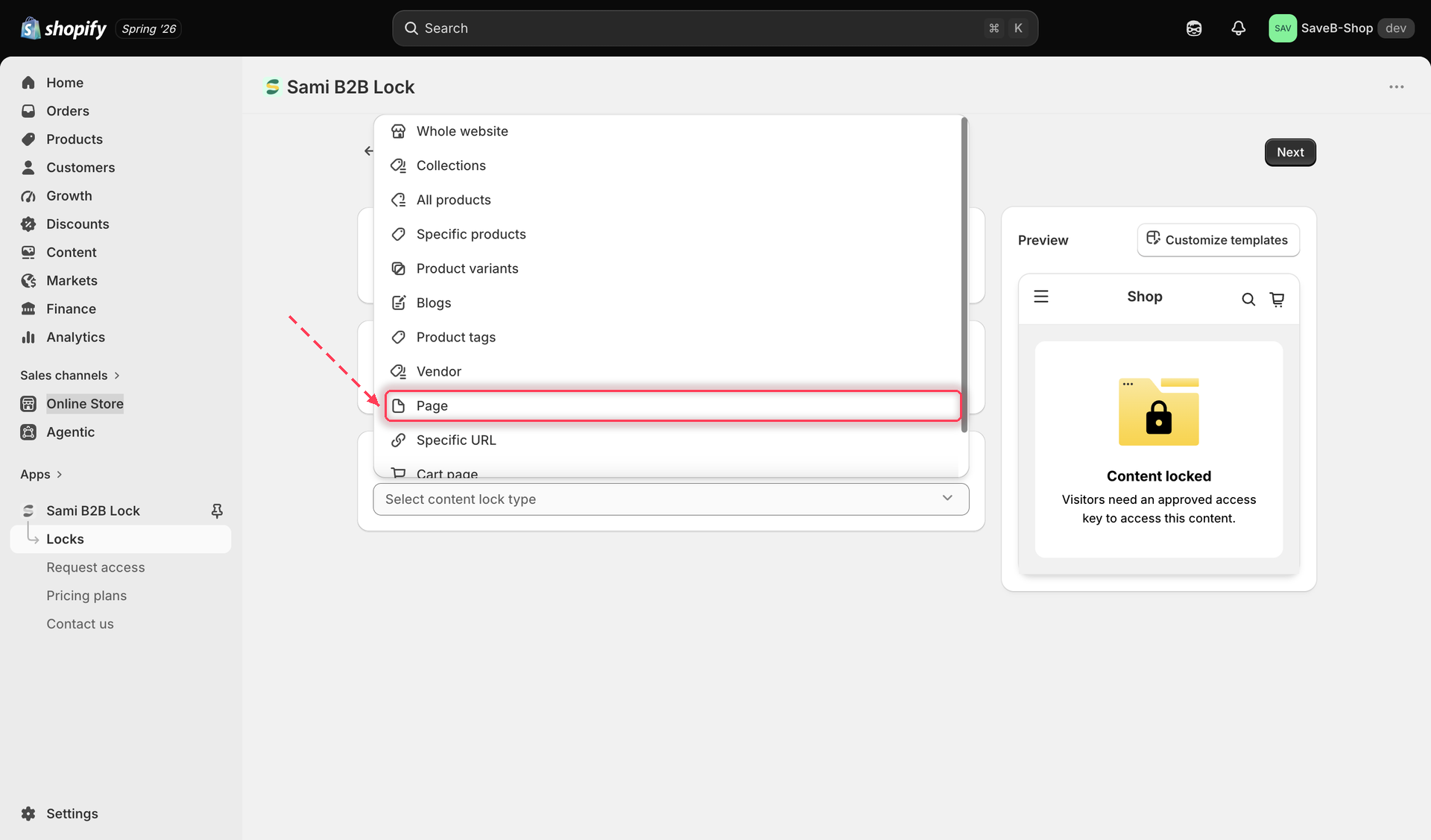Open Customers in the sidebar
The height and width of the screenshot is (840, 1431).
pyautogui.click(x=80, y=168)
